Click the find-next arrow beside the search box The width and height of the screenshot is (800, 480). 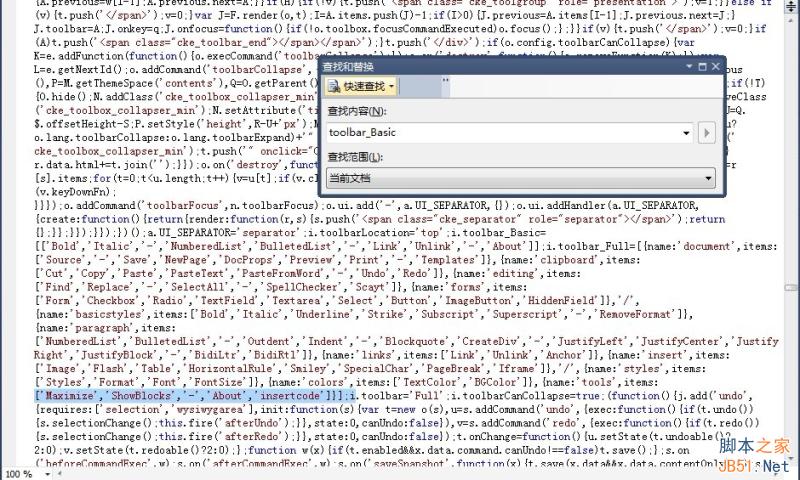point(706,133)
